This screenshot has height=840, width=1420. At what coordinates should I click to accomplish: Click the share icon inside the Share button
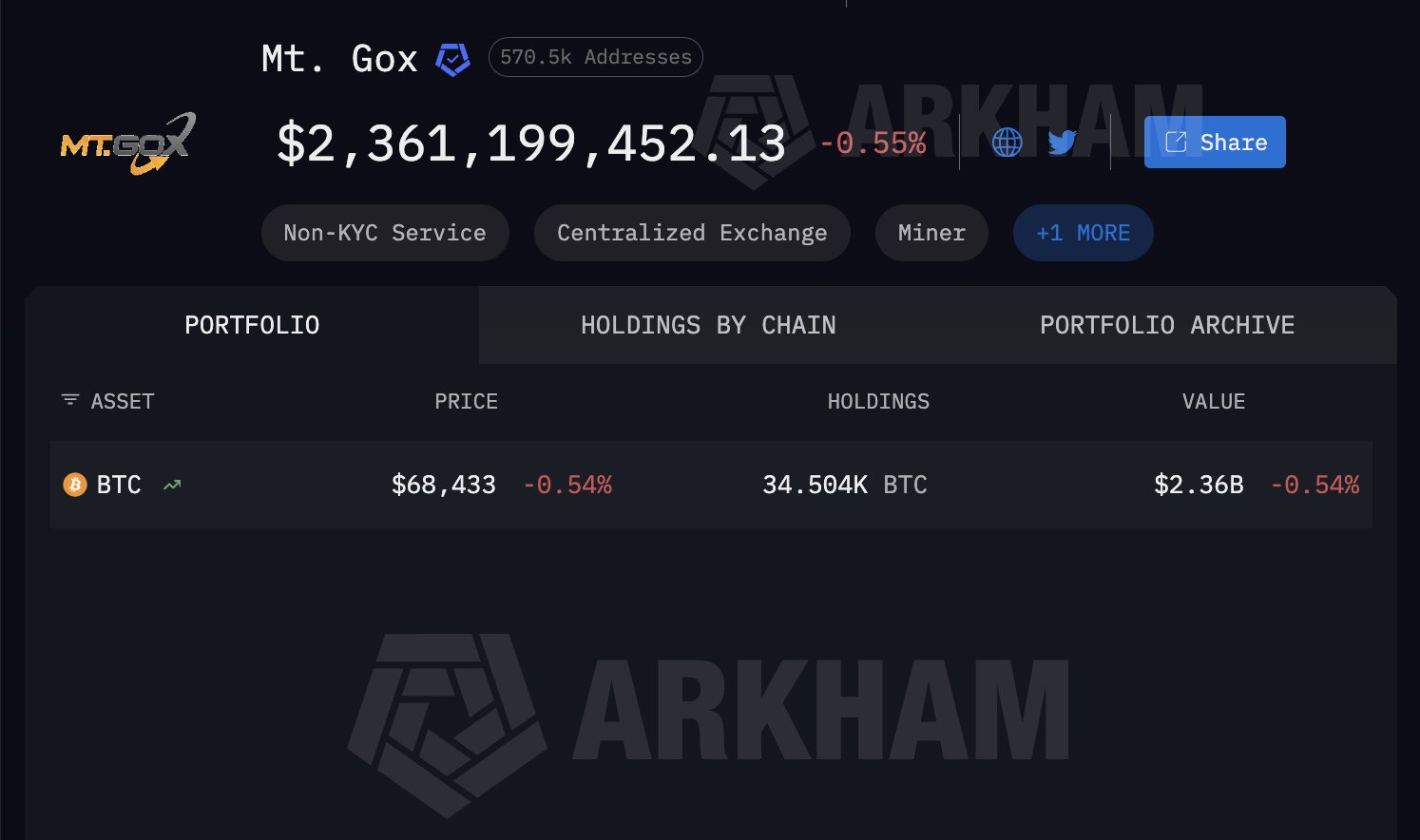pos(1177,141)
